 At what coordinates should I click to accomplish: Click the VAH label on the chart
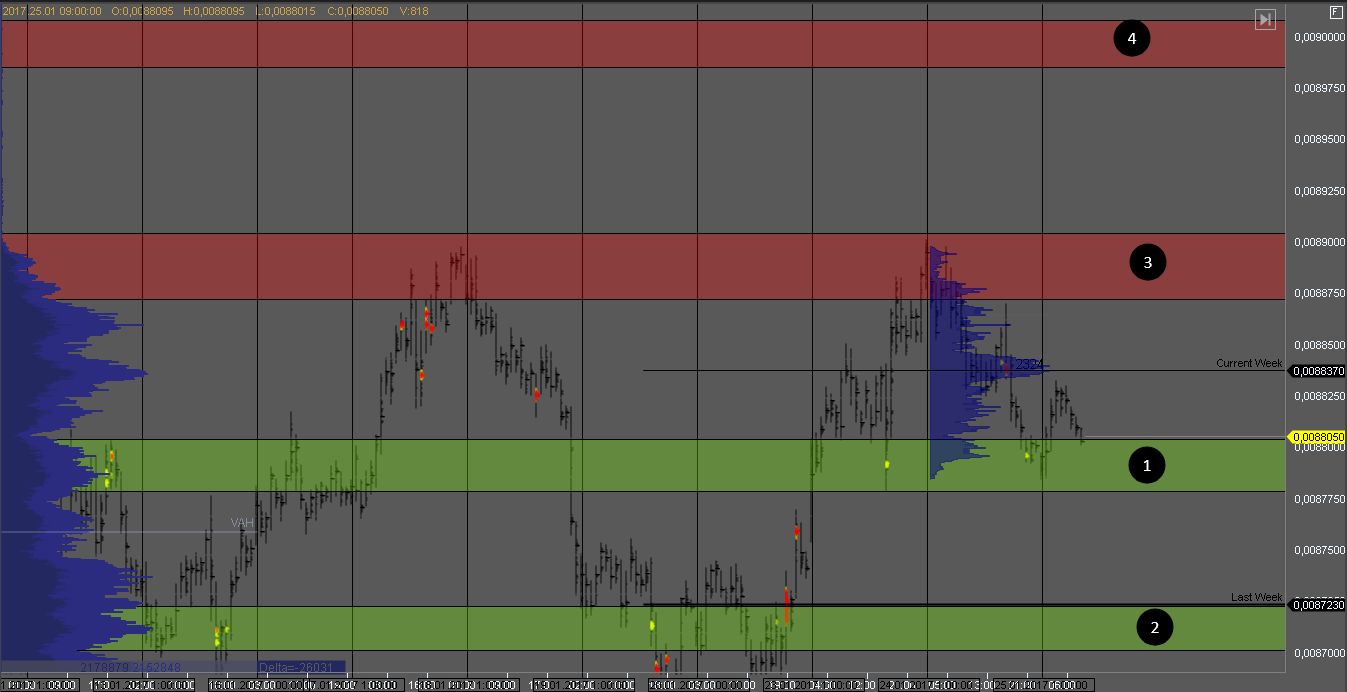pos(241,523)
